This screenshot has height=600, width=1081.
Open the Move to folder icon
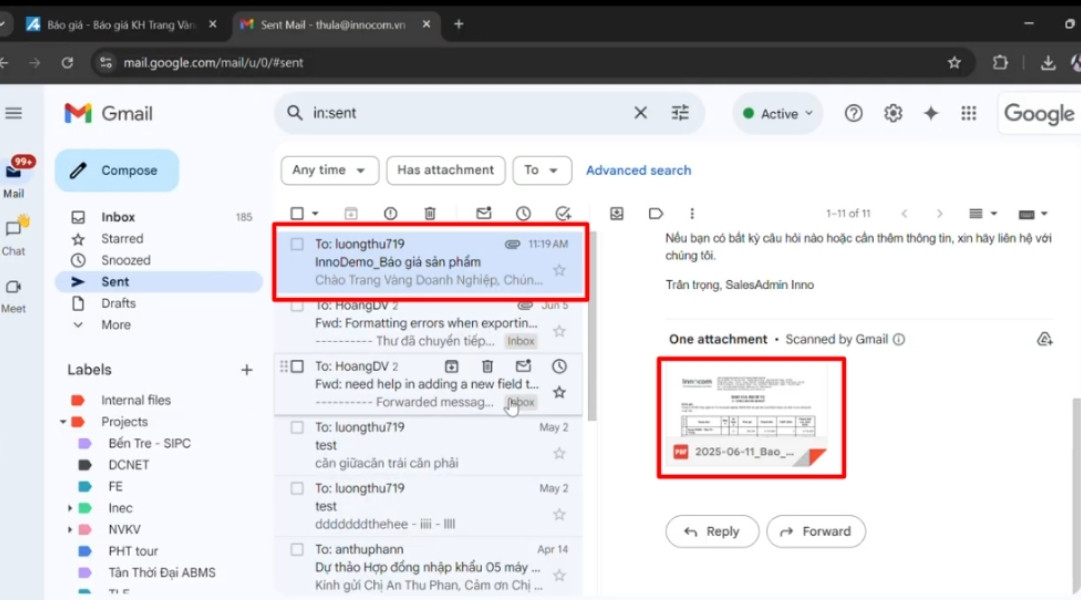coord(615,213)
